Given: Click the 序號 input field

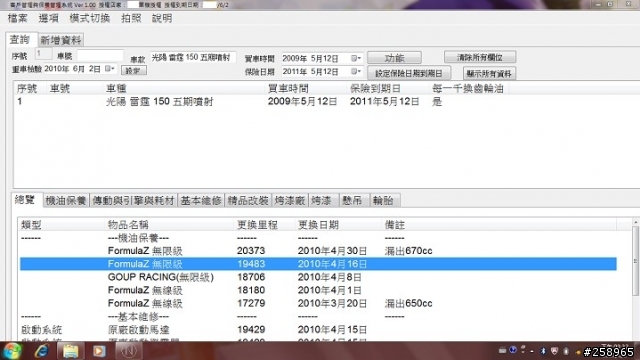Looking at the screenshot, I should click(x=43, y=54).
